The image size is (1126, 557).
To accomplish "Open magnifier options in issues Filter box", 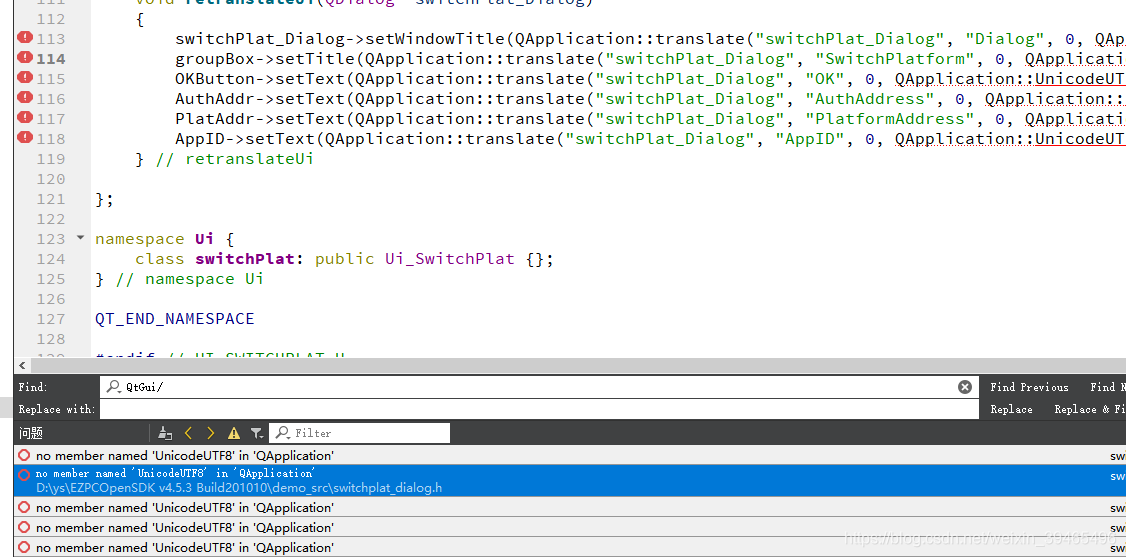I will pos(283,433).
